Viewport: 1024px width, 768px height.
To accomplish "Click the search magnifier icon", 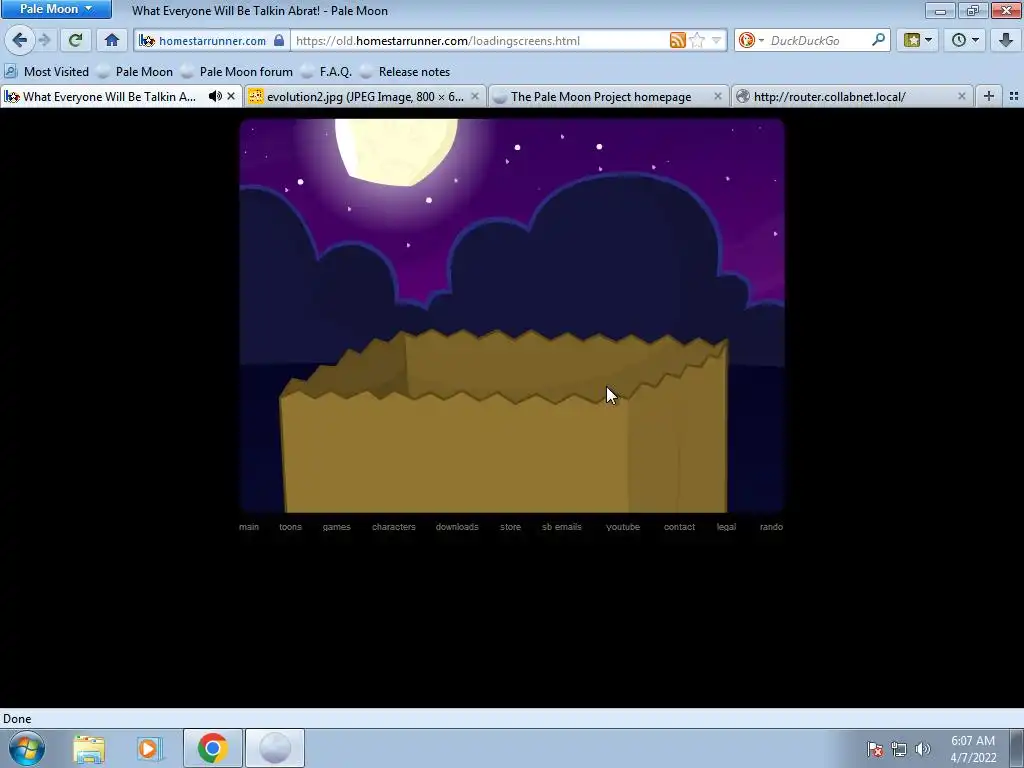I will tap(878, 40).
